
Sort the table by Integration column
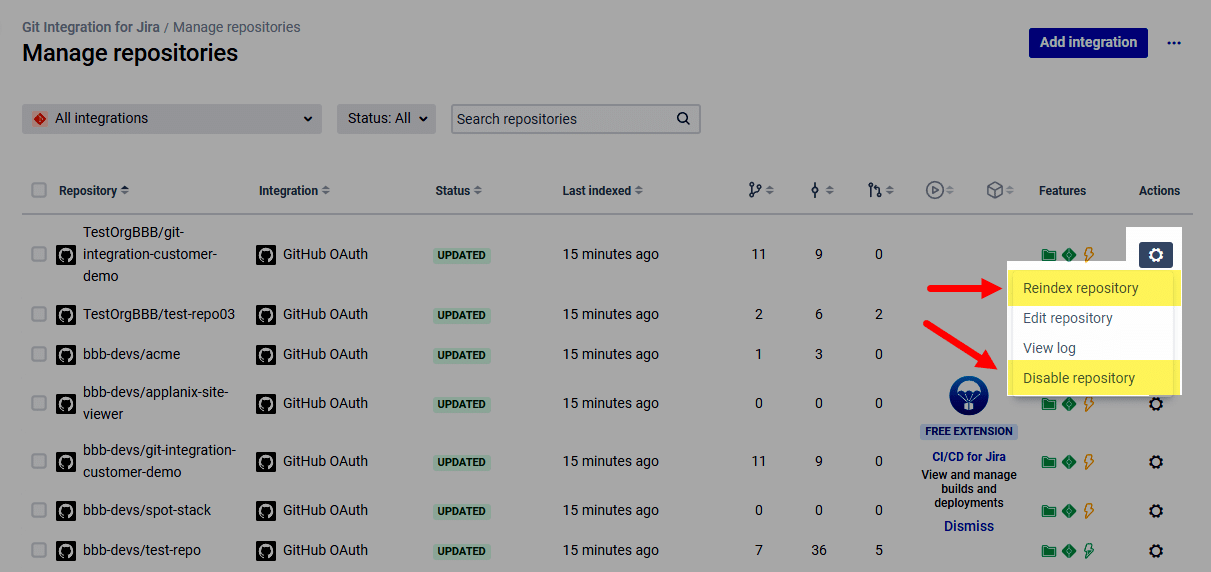coord(294,190)
